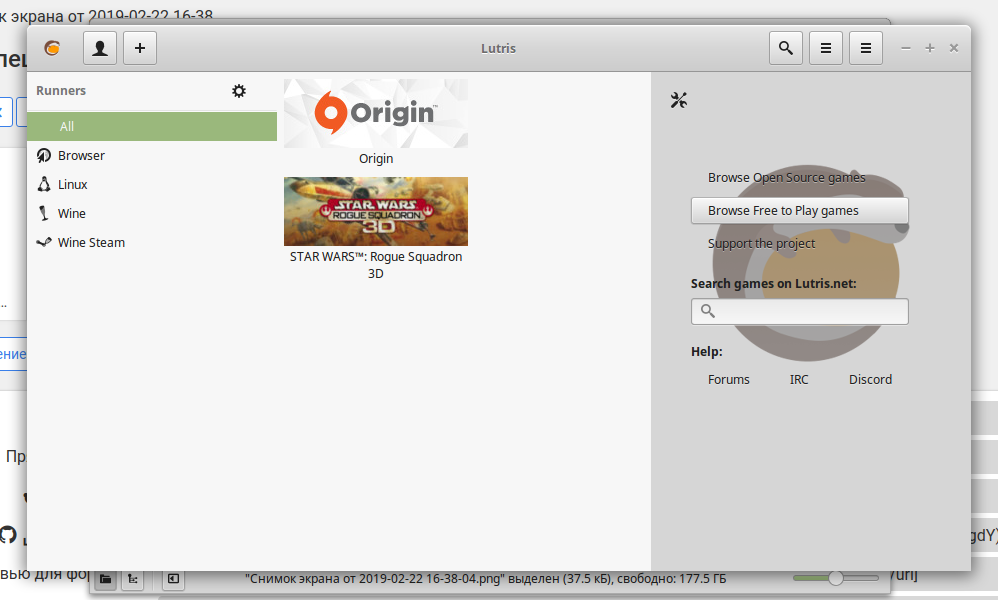Click the Browser runner icon

click(x=44, y=155)
